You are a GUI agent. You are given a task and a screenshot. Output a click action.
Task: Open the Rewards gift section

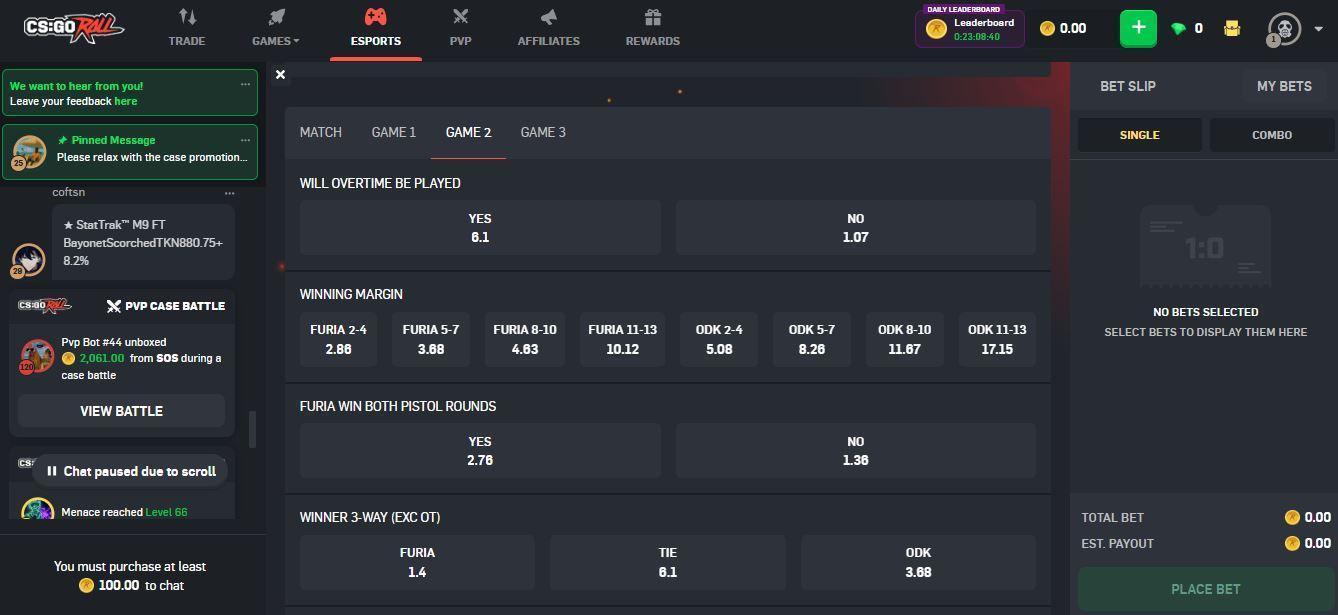point(652,18)
